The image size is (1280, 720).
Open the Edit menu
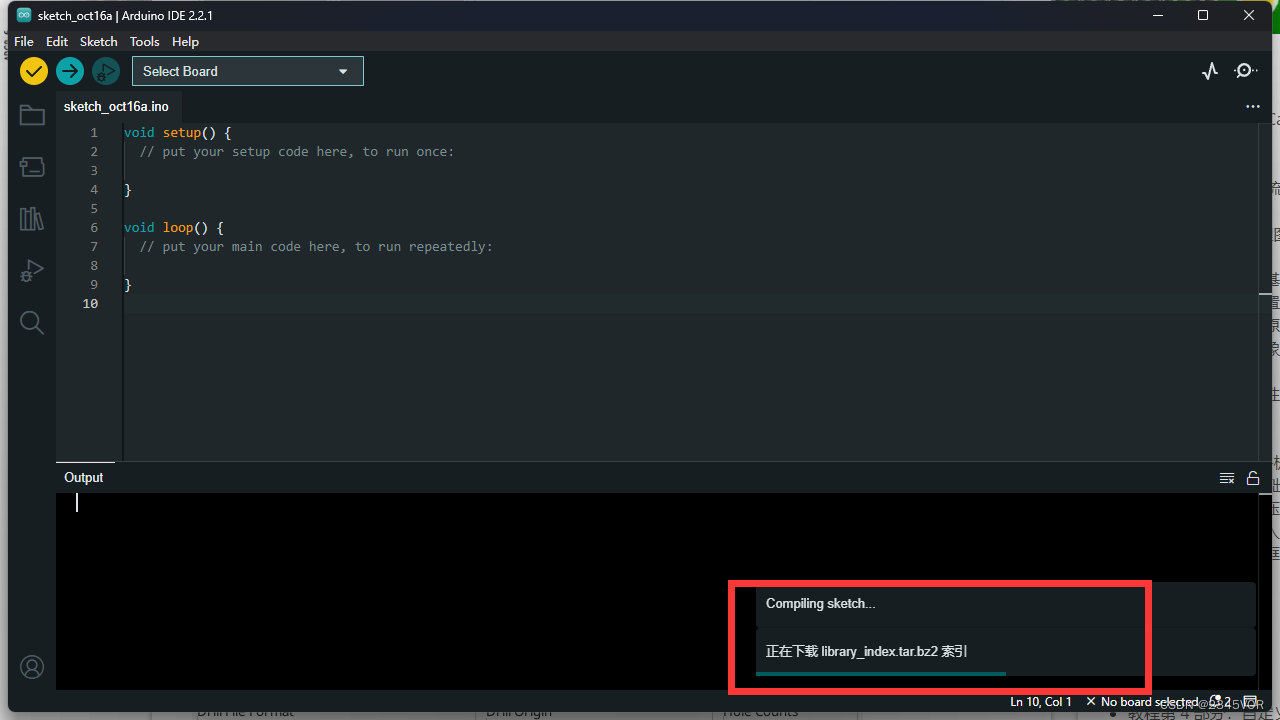[57, 42]
